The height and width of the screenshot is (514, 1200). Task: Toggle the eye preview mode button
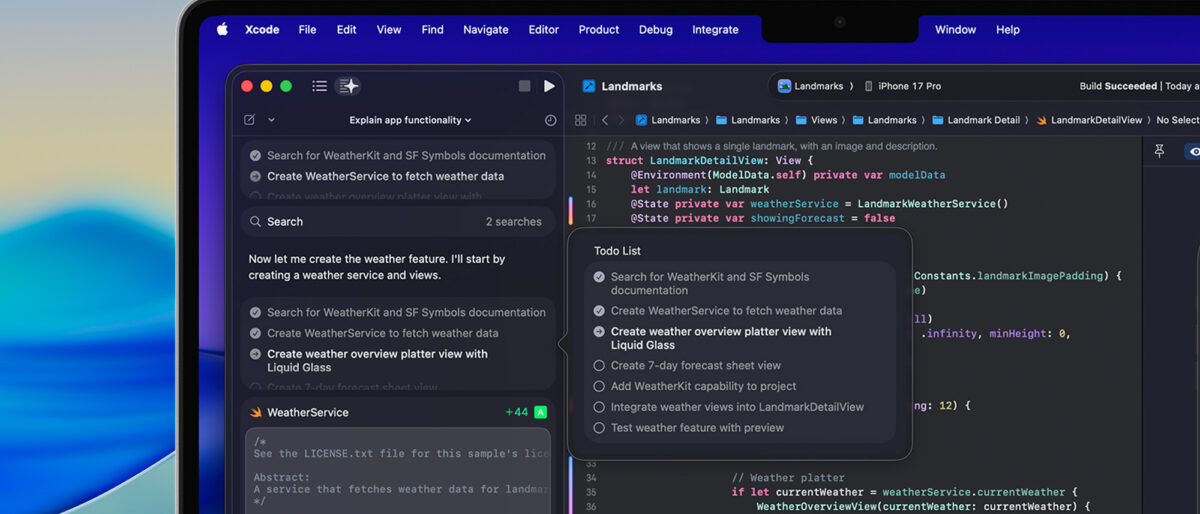pyautogui.click(x=1192, y=151)
